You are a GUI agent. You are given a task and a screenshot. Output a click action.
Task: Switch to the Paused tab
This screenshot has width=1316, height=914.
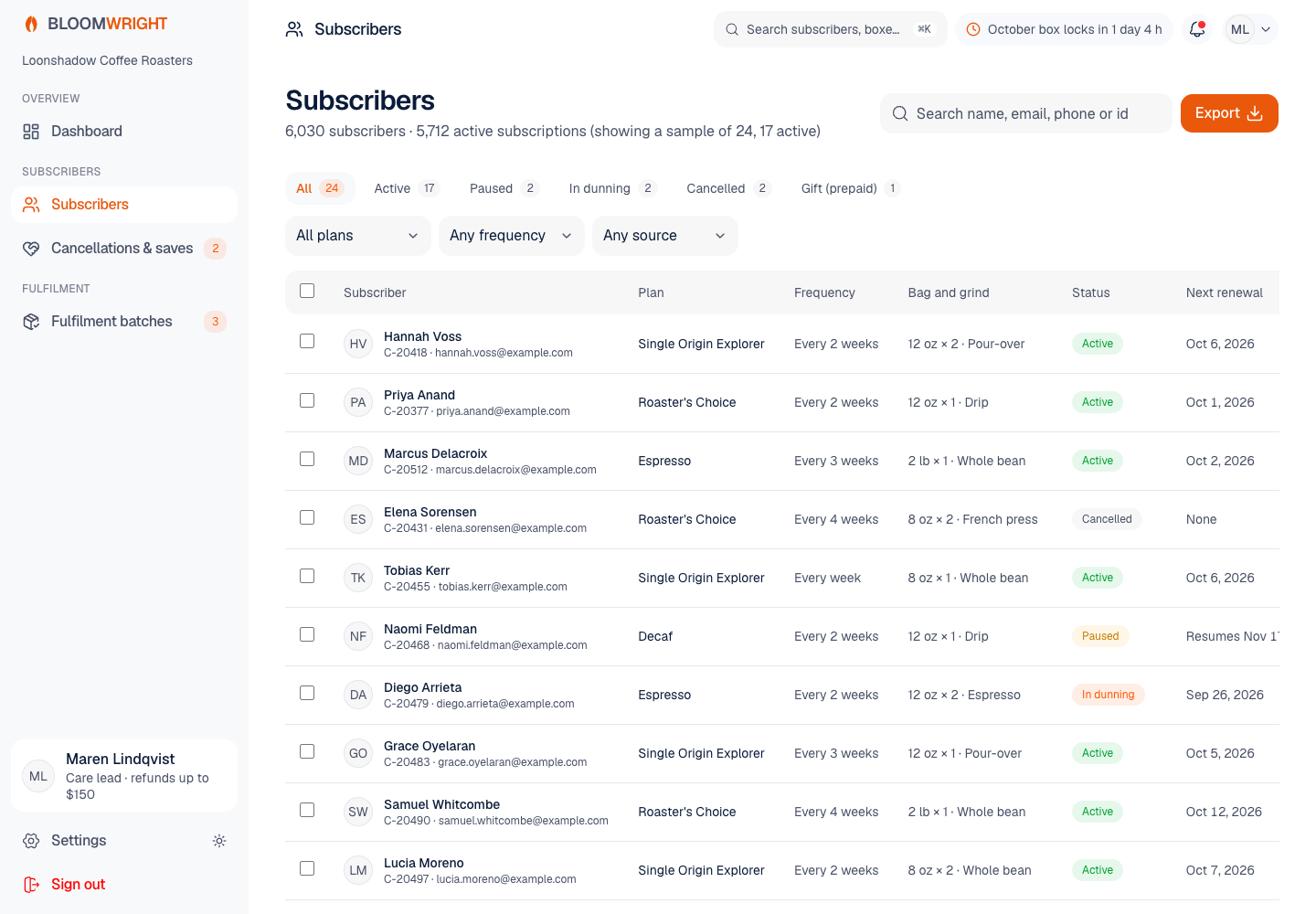click(x=504, y=188)
